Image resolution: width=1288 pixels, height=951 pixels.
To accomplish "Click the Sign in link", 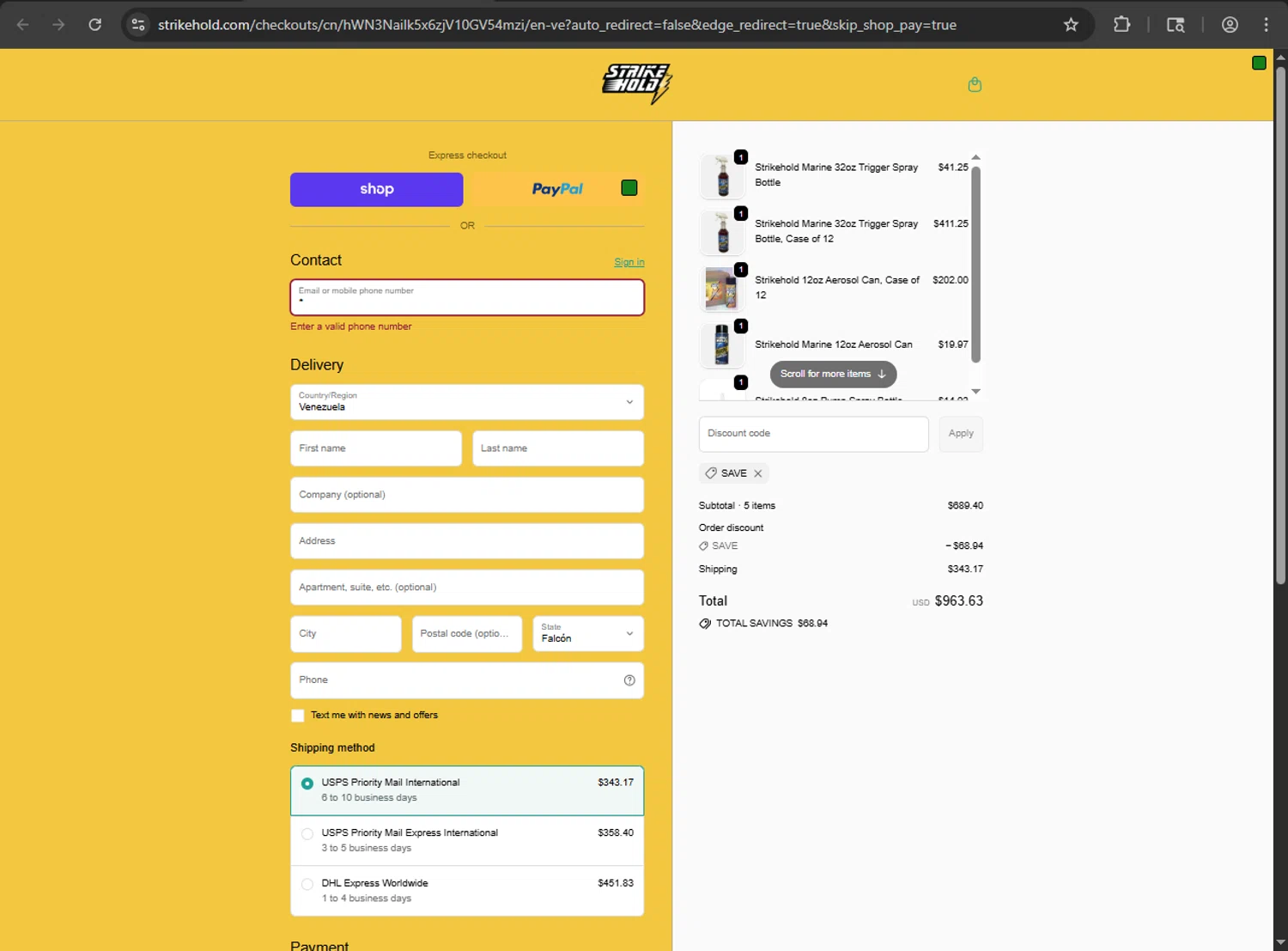I will [629, 262].
